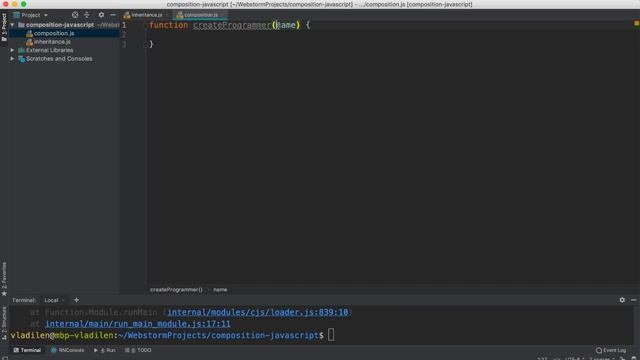Open the RNConsole tool window
The width and height of the screenshot is (640, 360).
click(67, 350)
